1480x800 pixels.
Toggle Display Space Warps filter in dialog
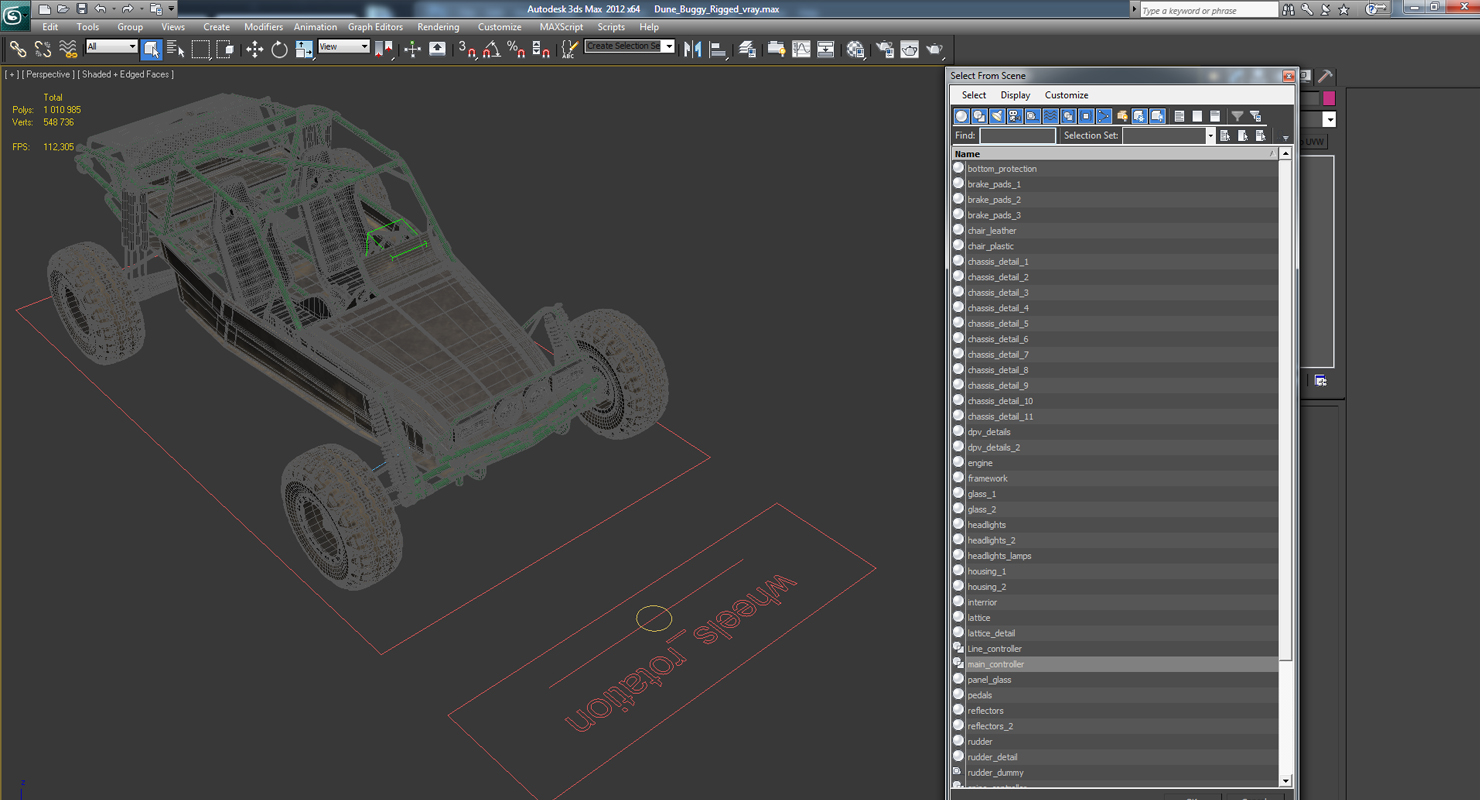pyautogui.click(x=1050, y=116)
